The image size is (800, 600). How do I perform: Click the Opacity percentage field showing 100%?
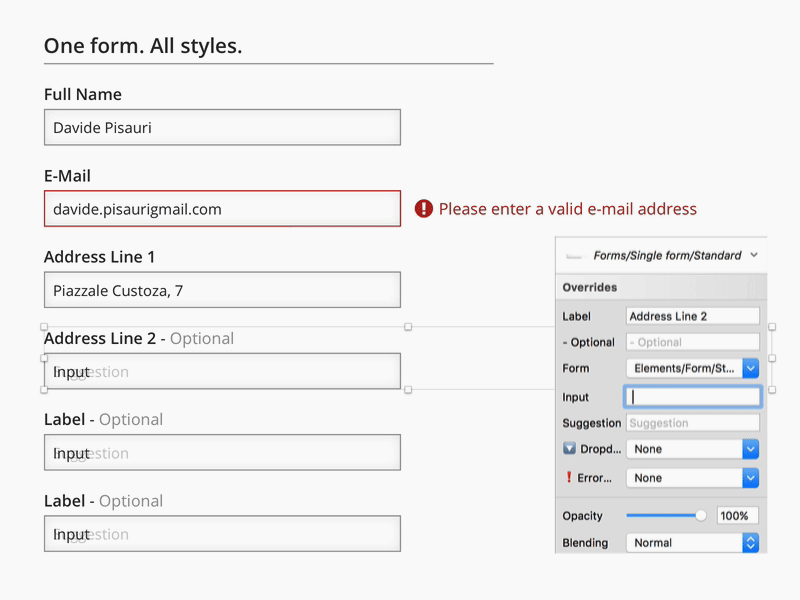coord(737,516)
